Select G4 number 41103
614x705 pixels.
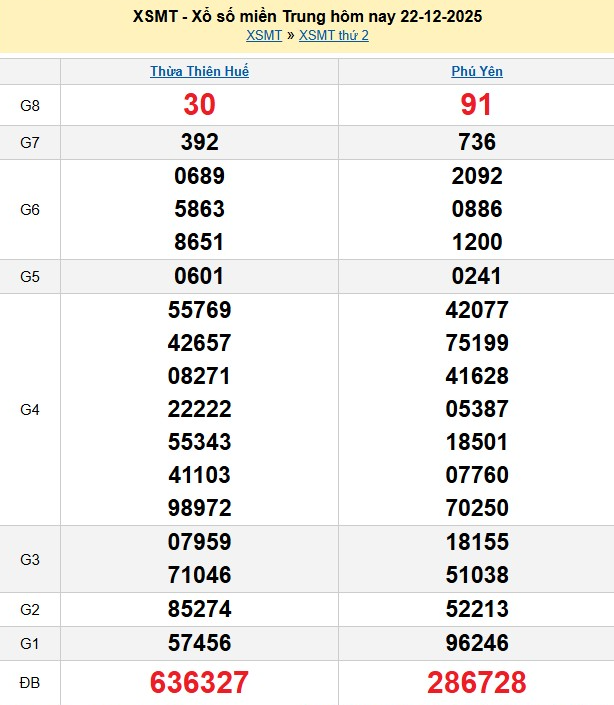200,475
